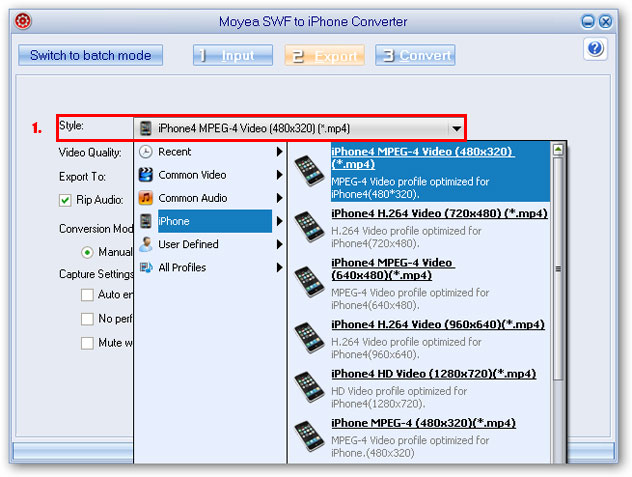Open the Recent profiles menu item

point(210,152)
